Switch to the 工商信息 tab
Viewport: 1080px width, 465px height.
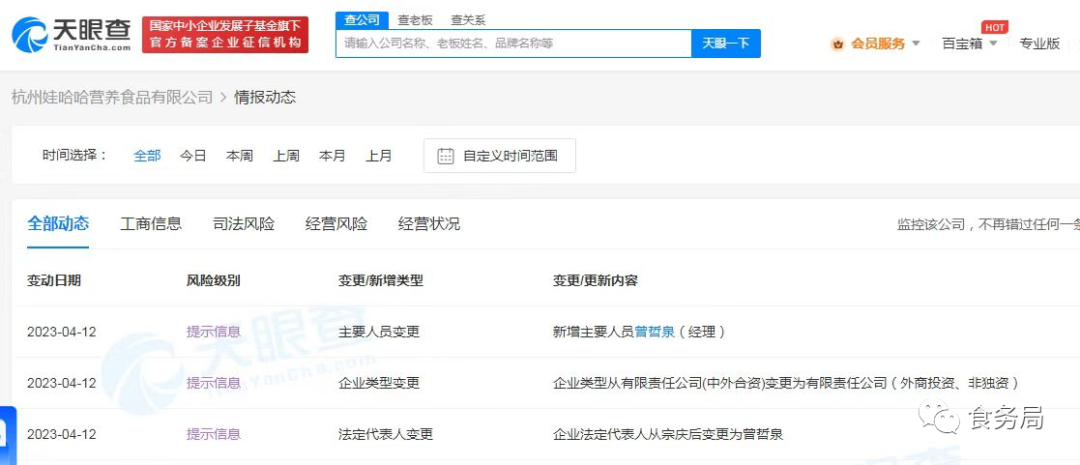pos(151,223)
